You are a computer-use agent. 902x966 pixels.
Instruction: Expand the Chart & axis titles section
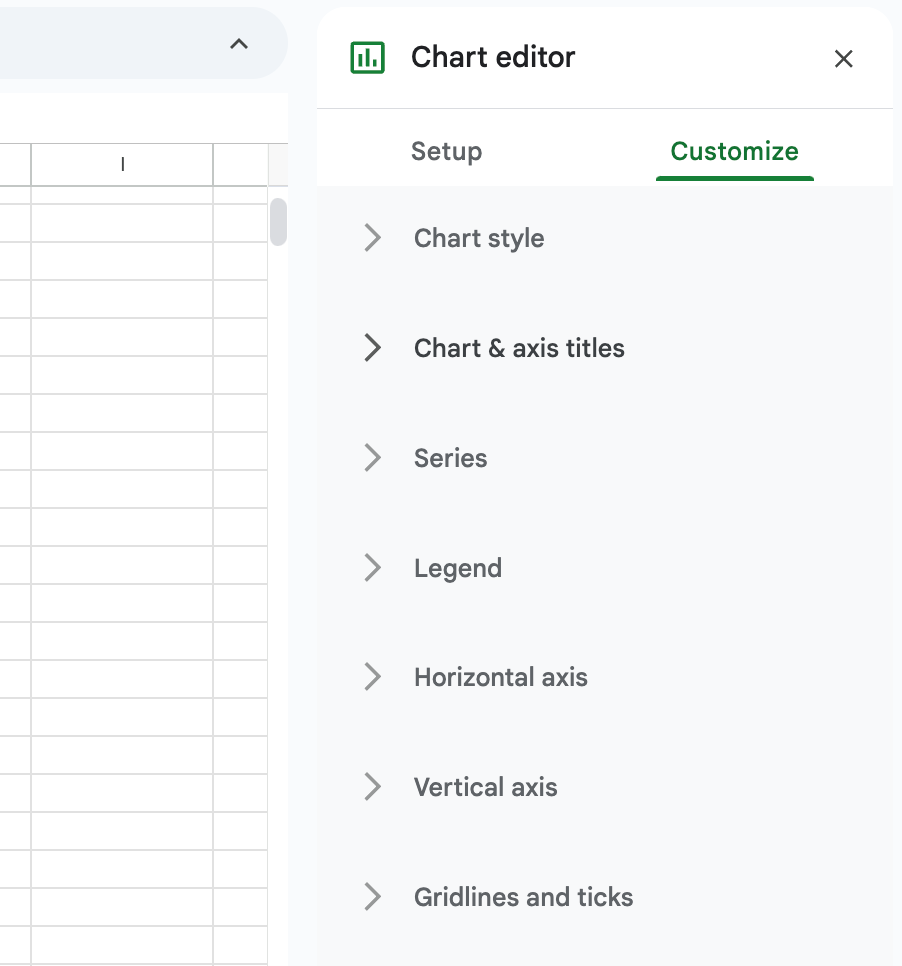click(x=519, y=348)
